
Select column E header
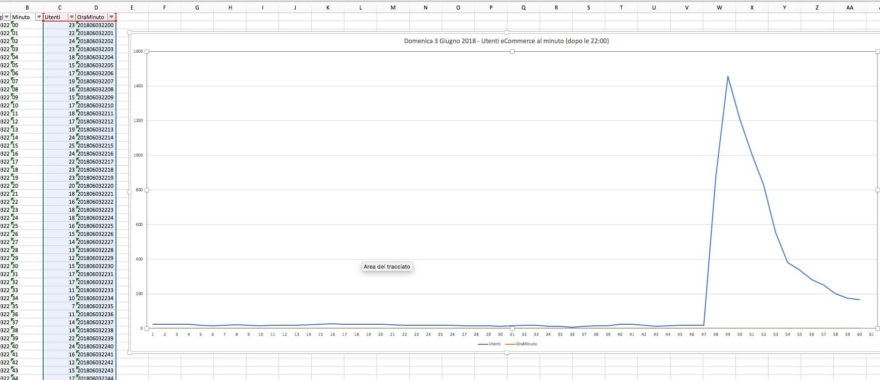click(x=132, y=7)
